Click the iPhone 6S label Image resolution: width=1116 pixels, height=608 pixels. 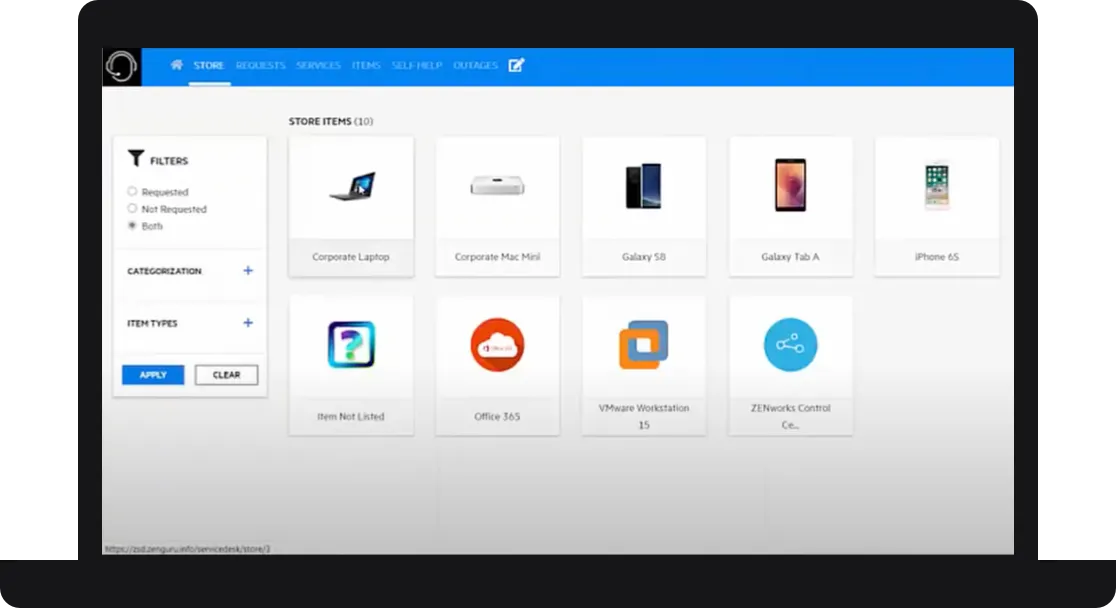[x=937, y=257]
